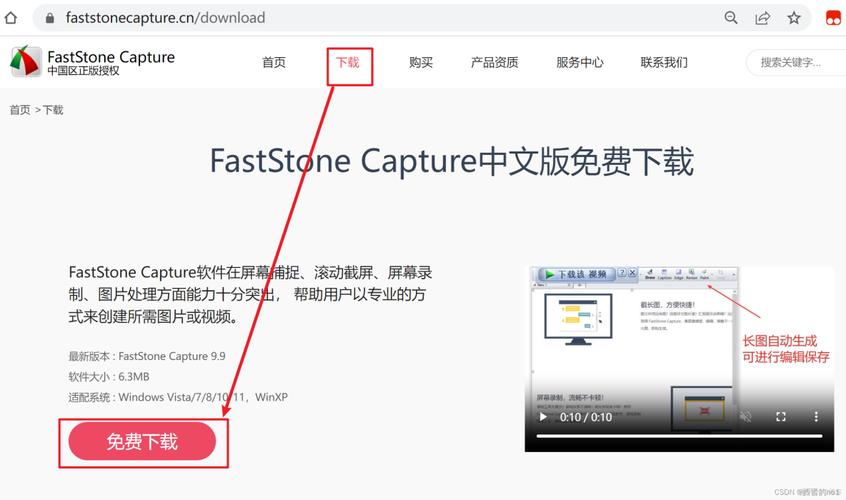846x500 pixels.
Task: Enter fullscreen mode for the video
Action: (780, 416)
